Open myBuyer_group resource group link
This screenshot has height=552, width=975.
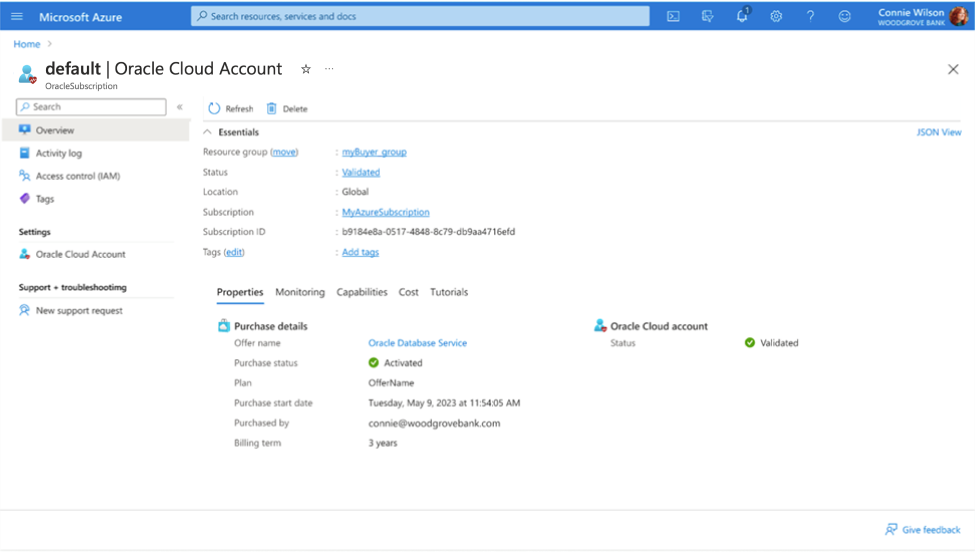coord(374,152)
